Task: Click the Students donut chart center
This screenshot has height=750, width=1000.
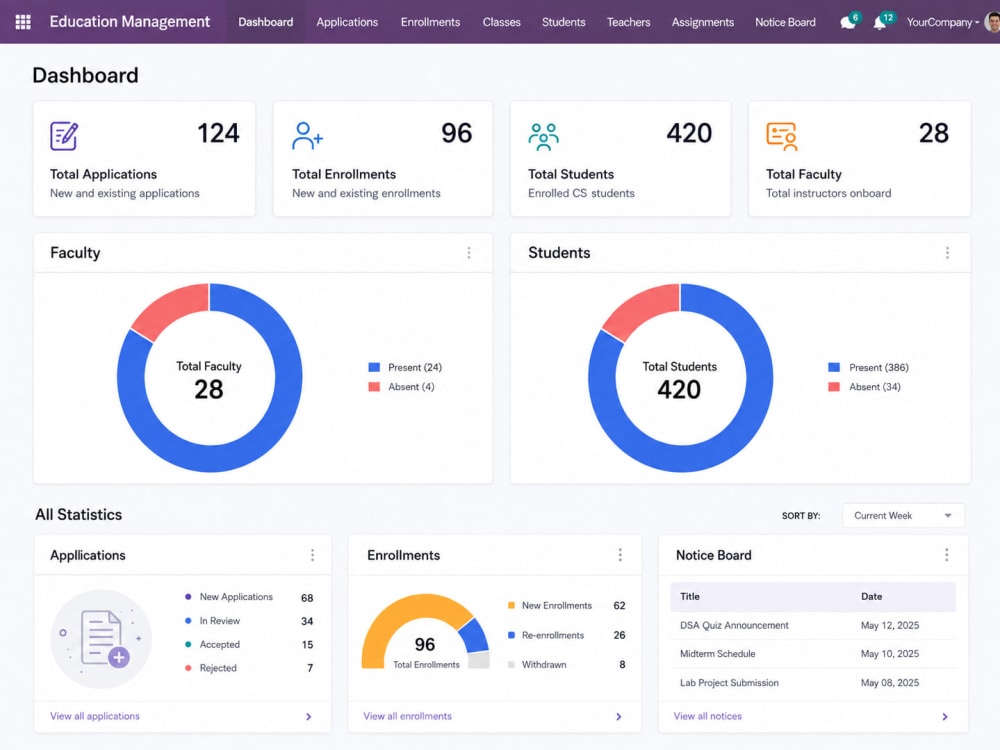Action: click(x=680, y=379)
